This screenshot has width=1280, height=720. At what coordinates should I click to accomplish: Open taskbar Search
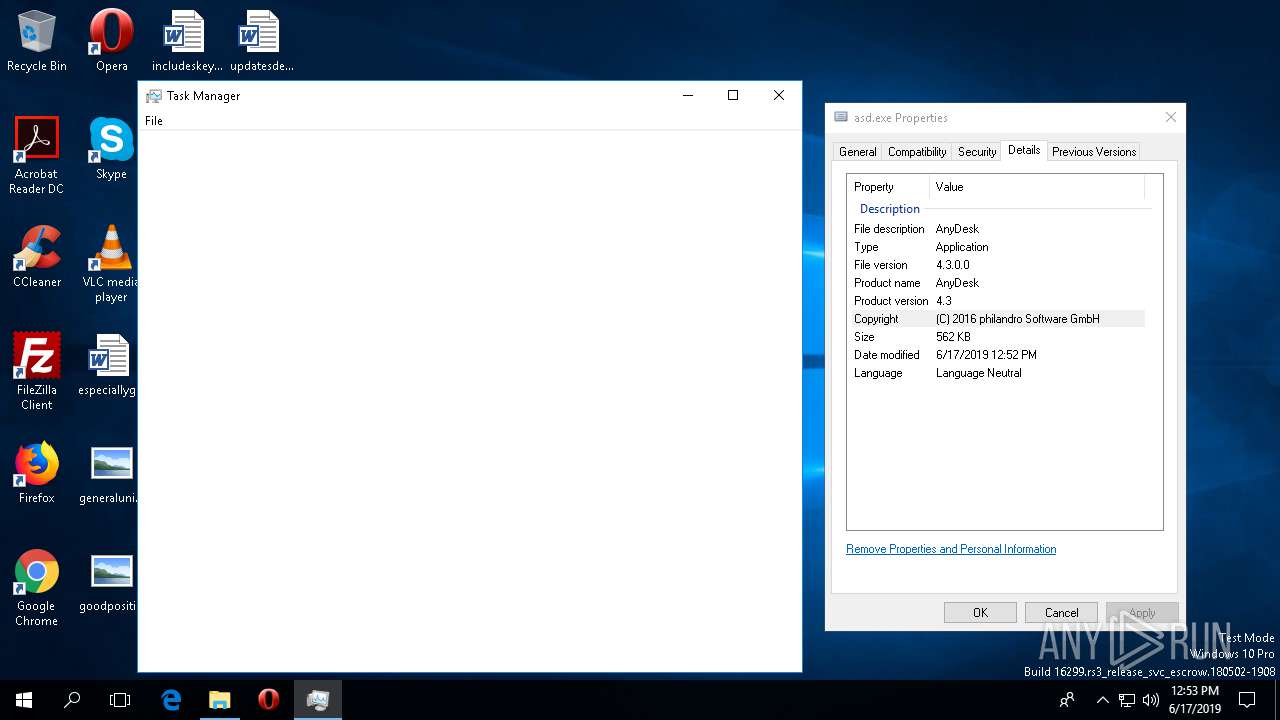click(x=72, y=700)
